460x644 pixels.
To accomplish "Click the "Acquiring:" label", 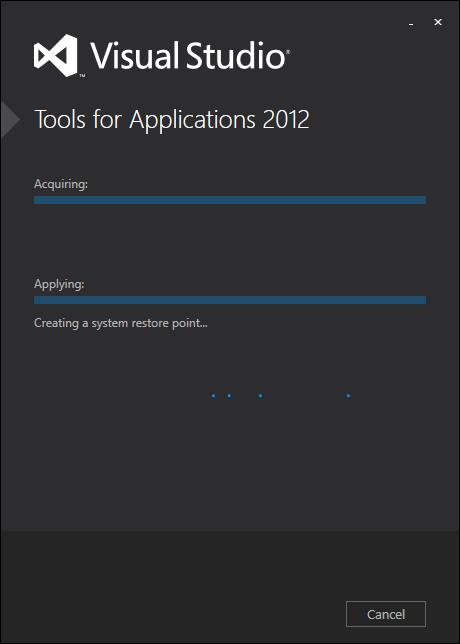I will [61, 184].
